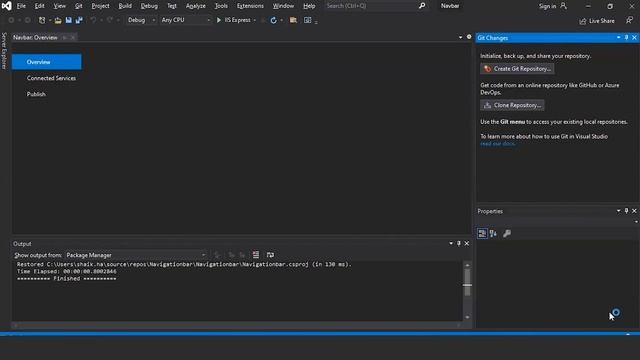Open the Tools menu

coord(221,6)
